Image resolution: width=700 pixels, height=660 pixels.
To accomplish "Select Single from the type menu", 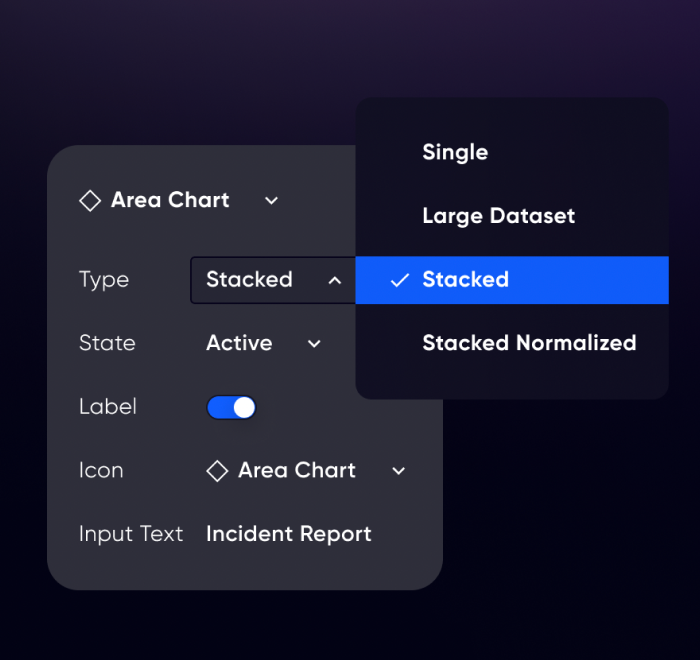I will point(455,152).
